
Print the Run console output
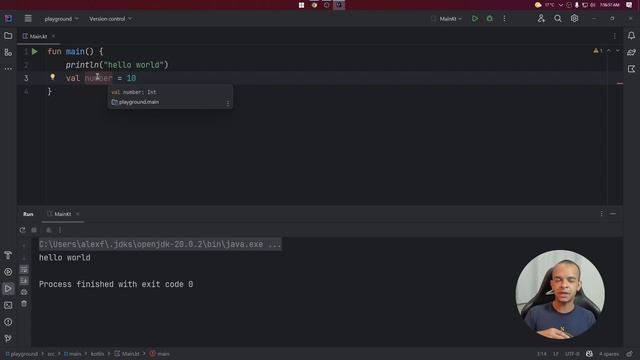tap(24, 292)
